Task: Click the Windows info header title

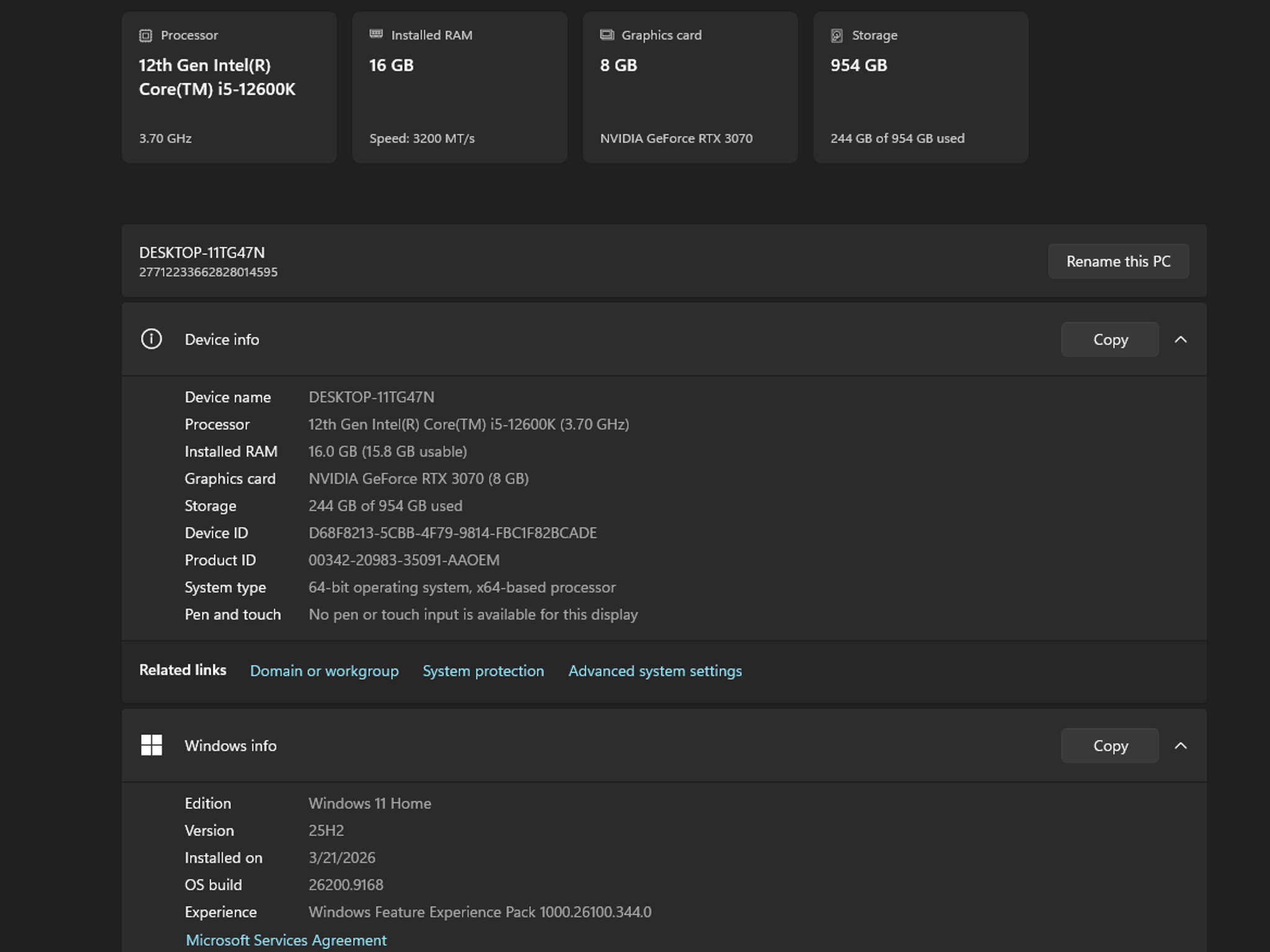Action: [x=231, y=746]
